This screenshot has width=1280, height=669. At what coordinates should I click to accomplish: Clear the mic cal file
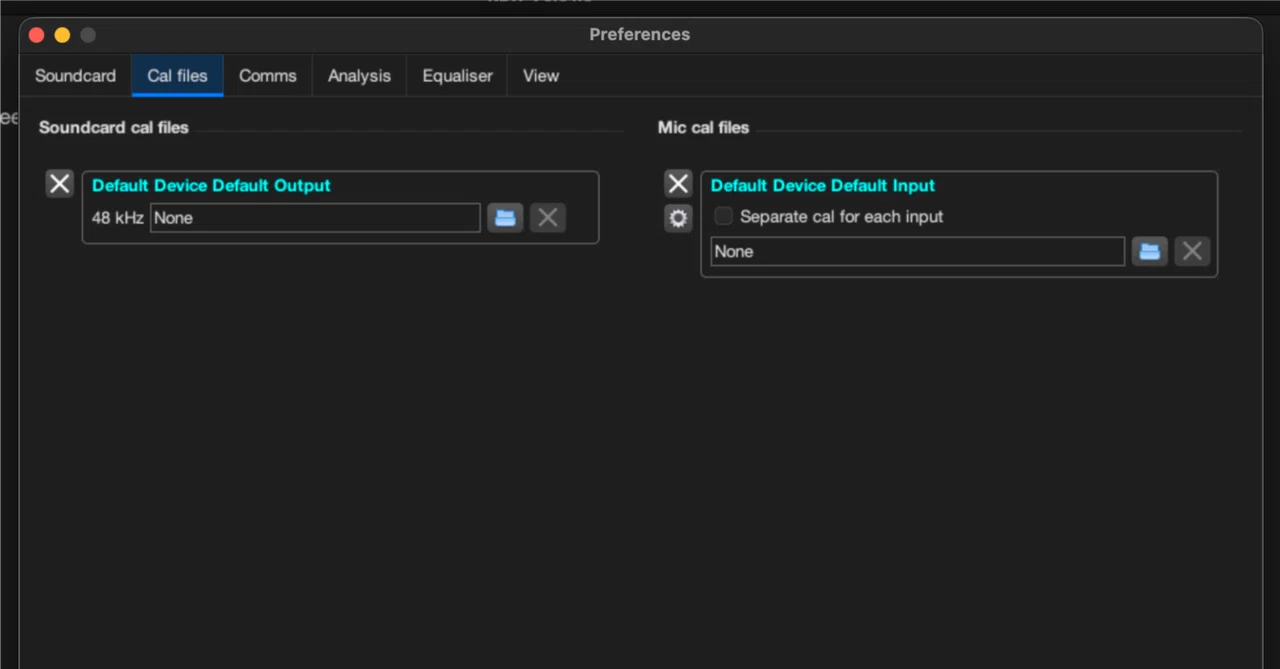pyautogui.click(x=1192, y=252)
